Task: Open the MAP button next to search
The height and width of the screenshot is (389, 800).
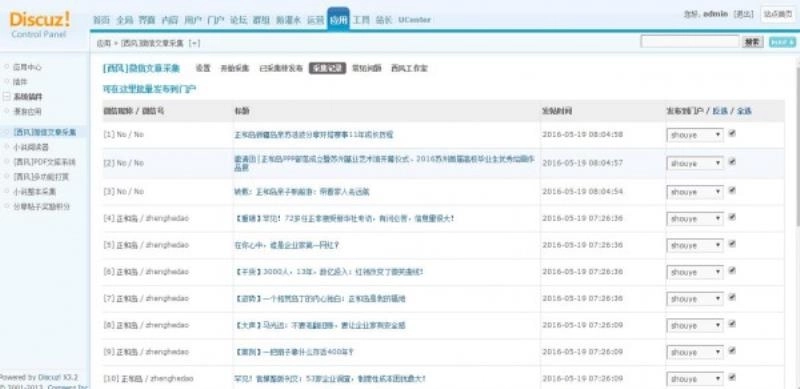Action: (782, 42)
